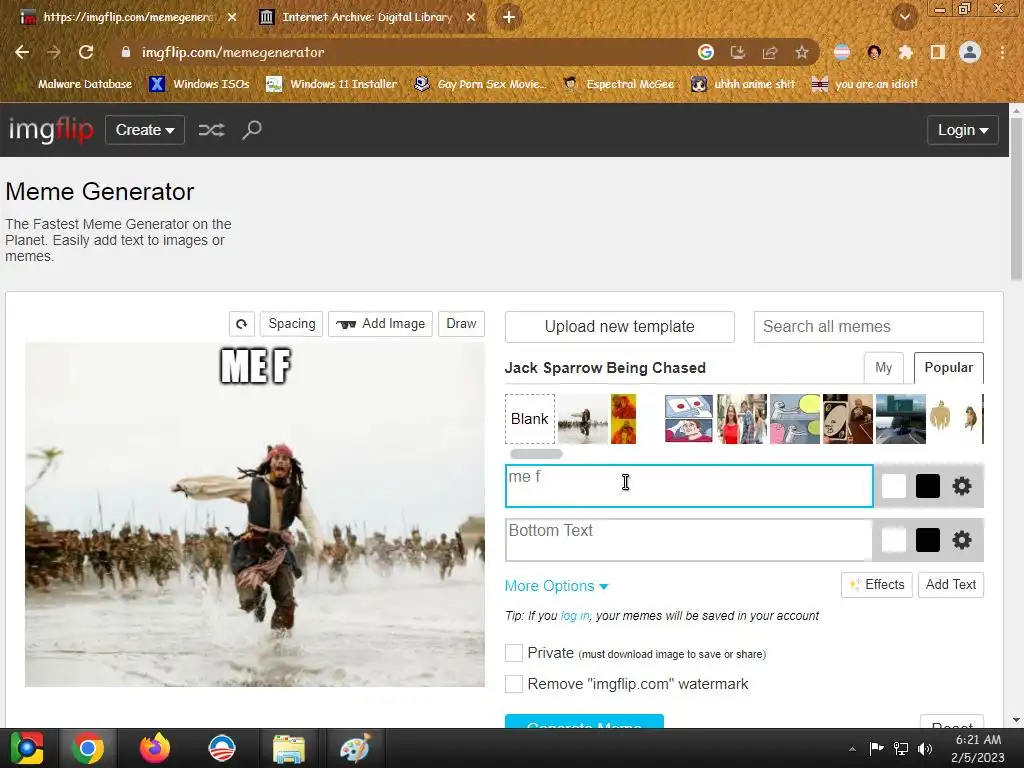Go back with the browser back arrow

(22, 52)
